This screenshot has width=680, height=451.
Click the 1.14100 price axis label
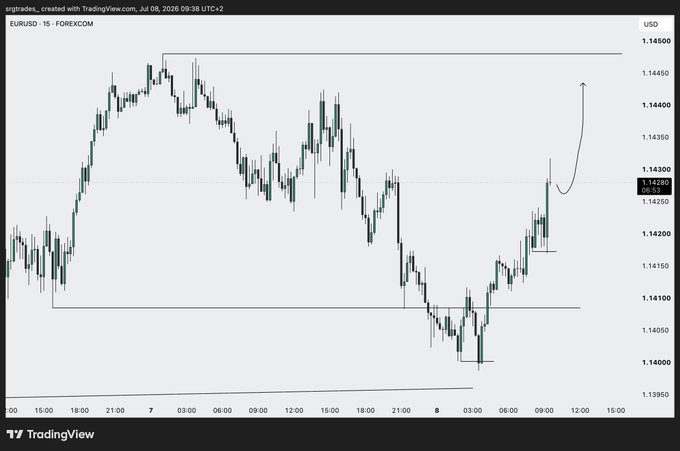656,298
